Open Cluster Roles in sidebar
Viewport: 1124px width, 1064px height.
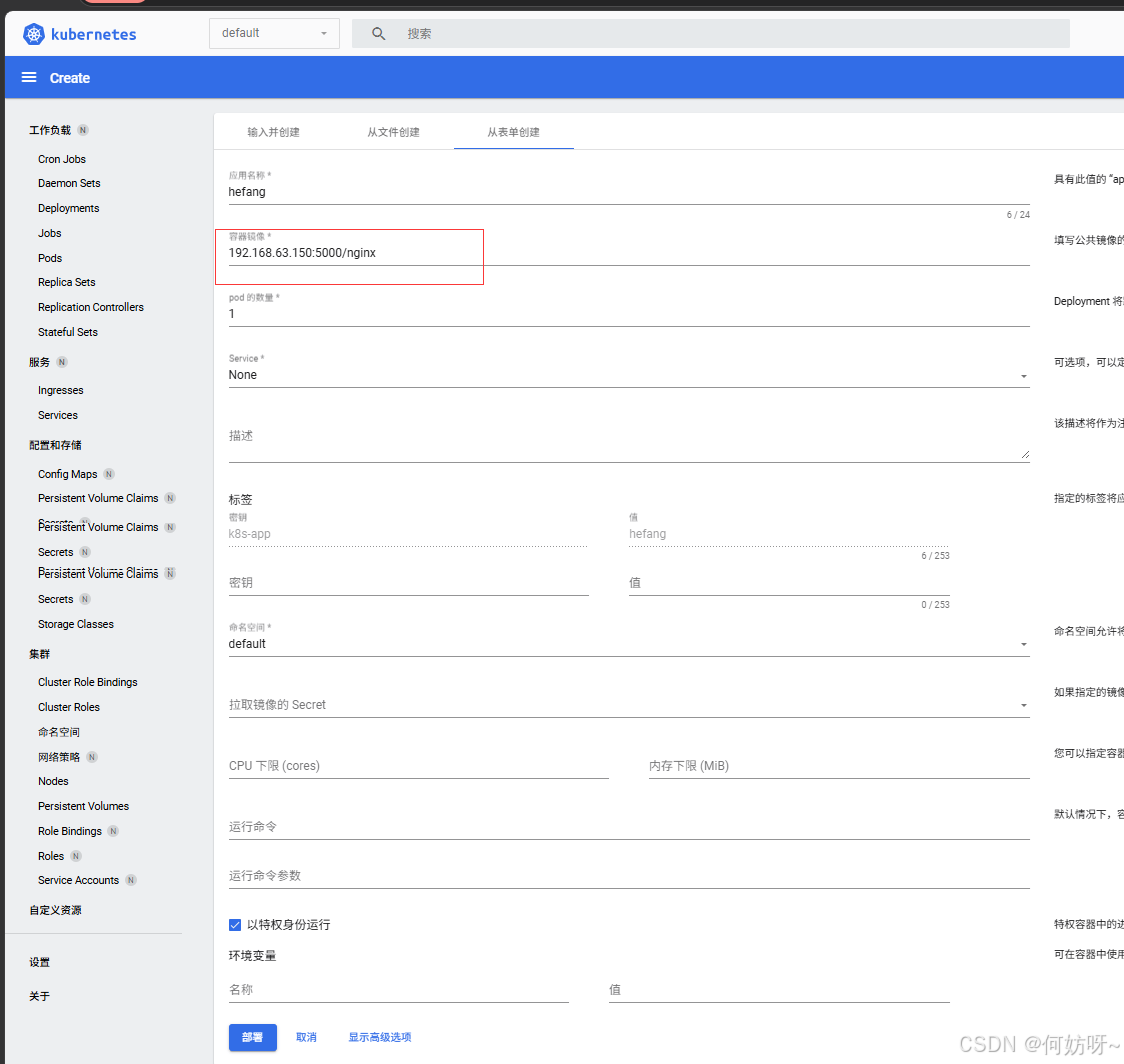click(69, 707)
